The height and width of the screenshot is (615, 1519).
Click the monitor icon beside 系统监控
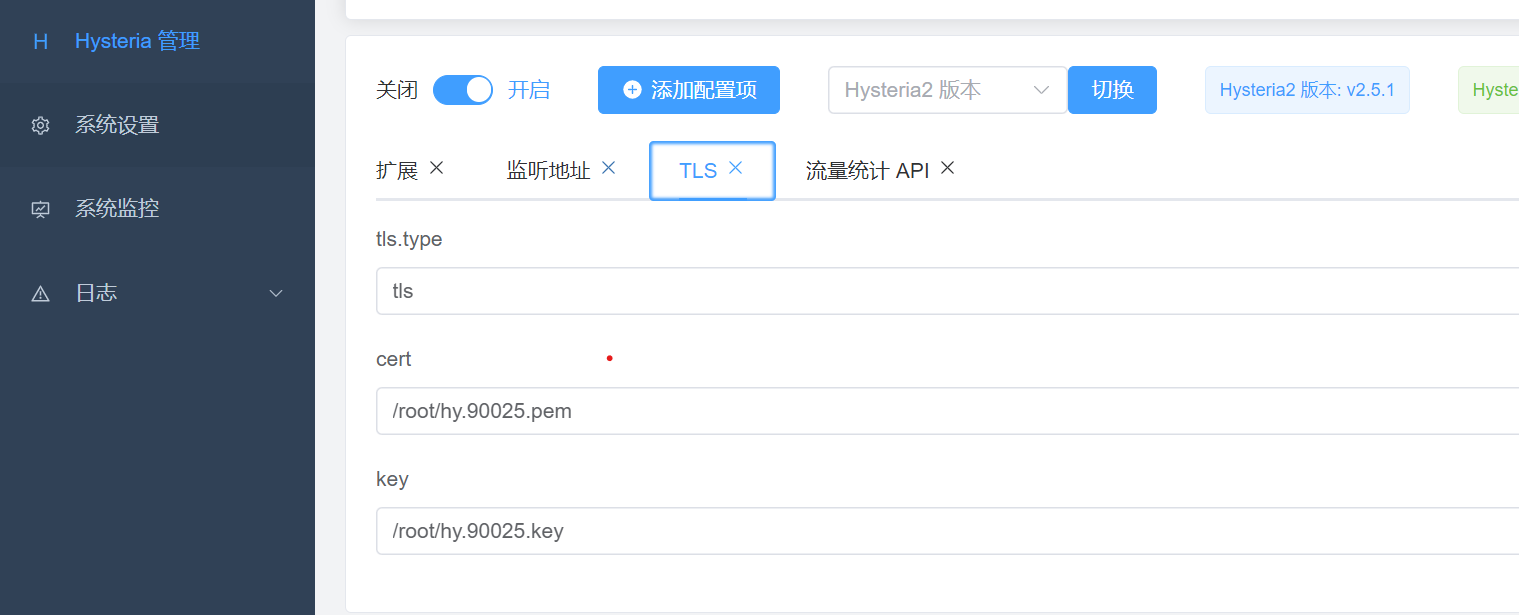pos(40,209)
